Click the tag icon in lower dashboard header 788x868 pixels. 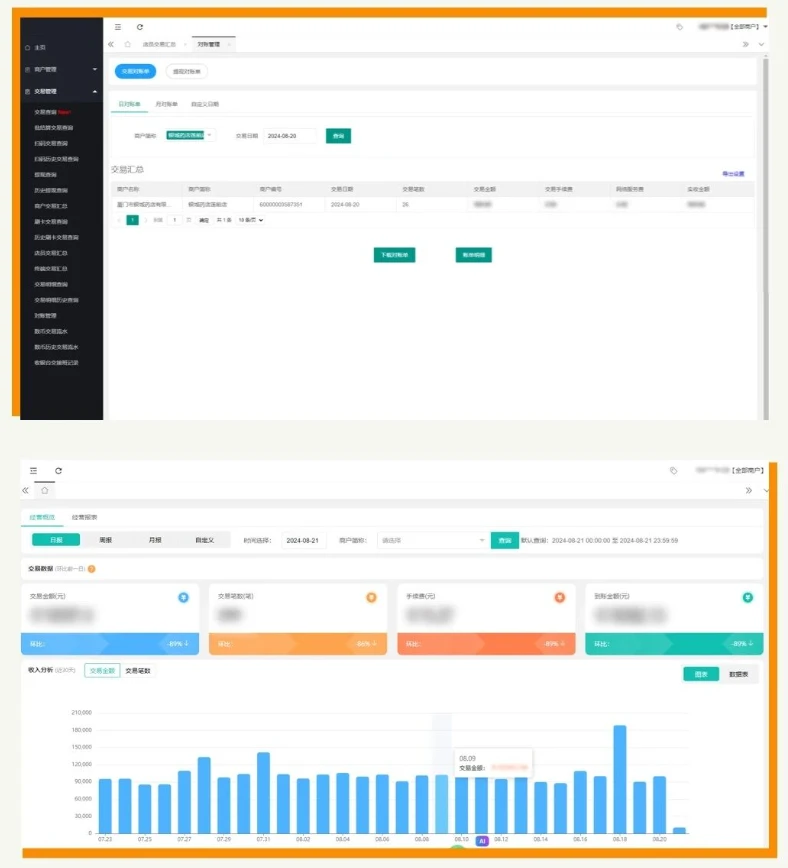point(673,471)
